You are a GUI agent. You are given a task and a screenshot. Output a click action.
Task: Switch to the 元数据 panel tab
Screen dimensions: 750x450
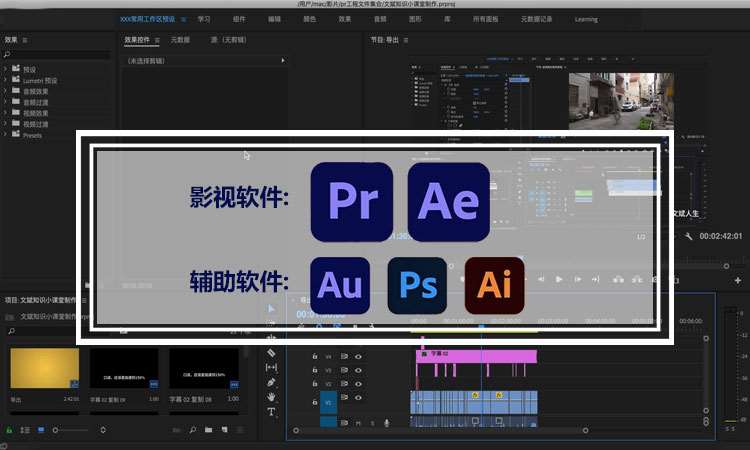point(180,40)
